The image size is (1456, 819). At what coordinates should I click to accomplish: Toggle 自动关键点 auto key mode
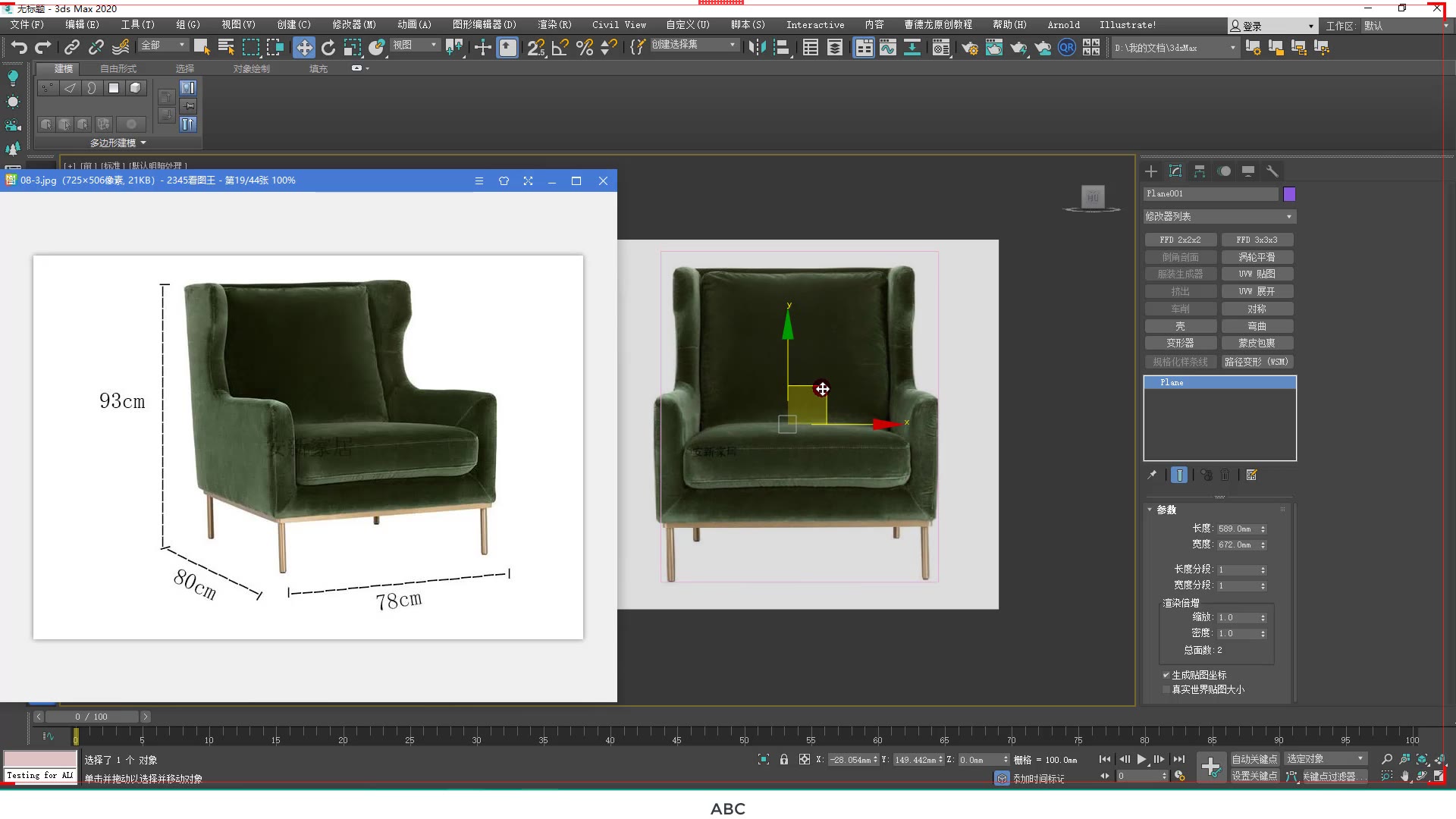(x=1254, y=759)
